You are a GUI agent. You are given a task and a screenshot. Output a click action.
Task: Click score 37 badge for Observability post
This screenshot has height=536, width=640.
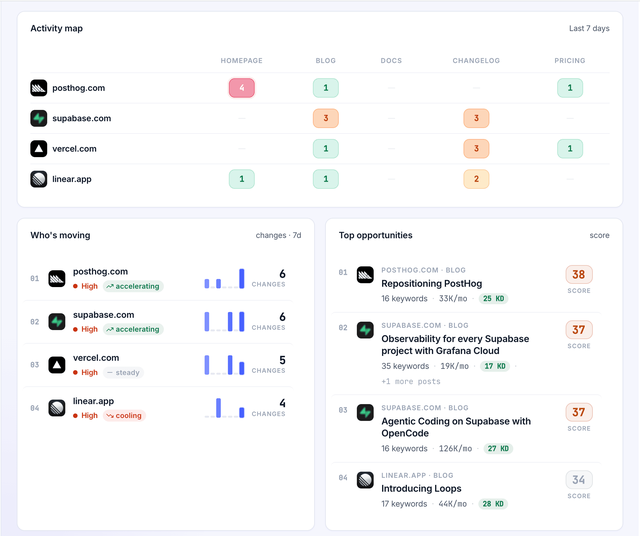579,329
